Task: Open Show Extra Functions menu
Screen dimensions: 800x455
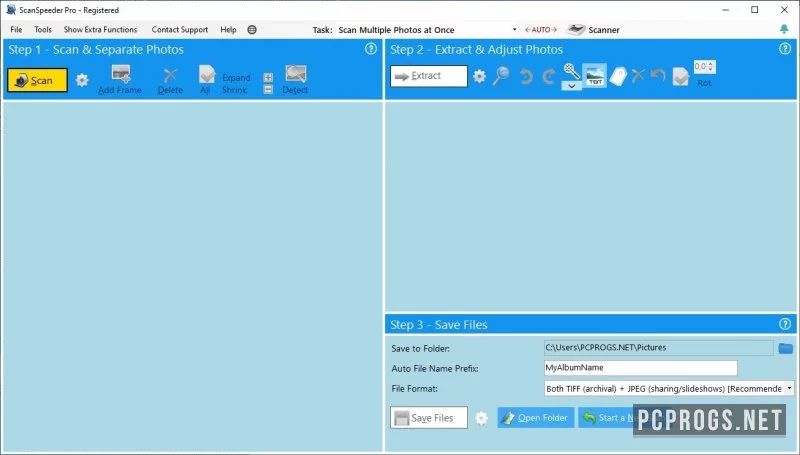Action: pyautogui.click(x=100, y=30)
